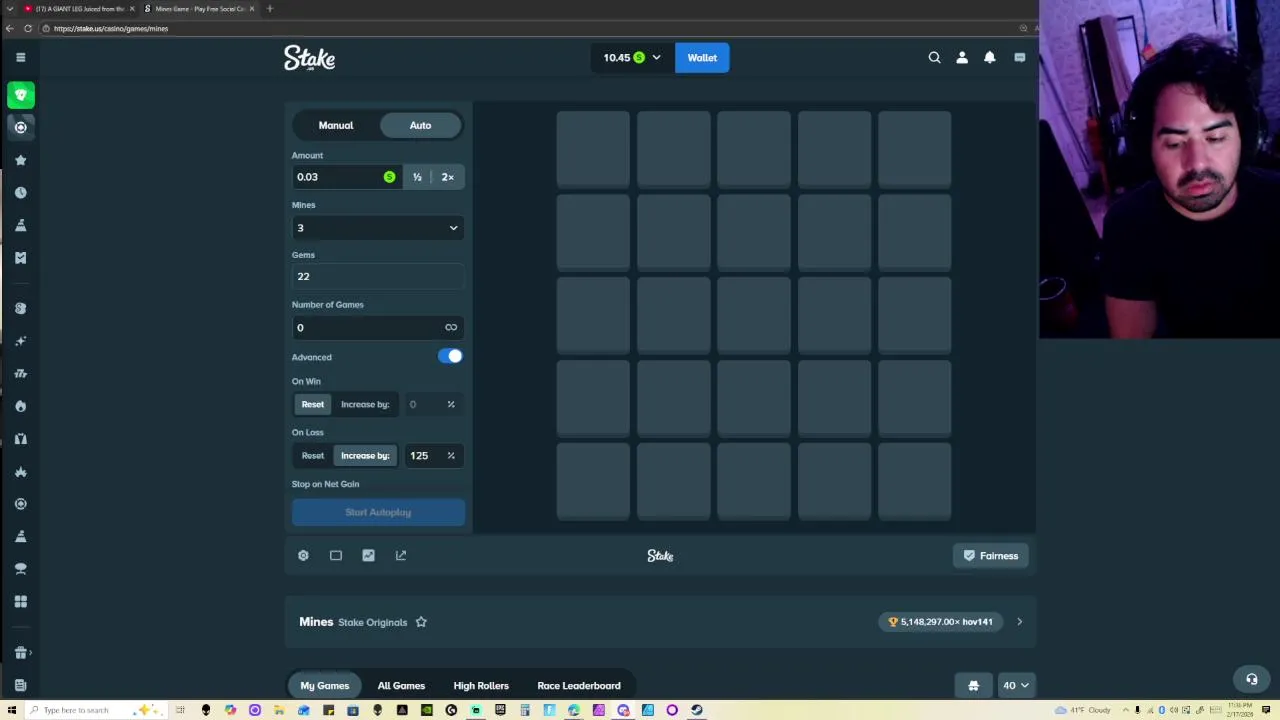Open High Rollers tab
The image size is (1280, 720).
tap(481, 685)
